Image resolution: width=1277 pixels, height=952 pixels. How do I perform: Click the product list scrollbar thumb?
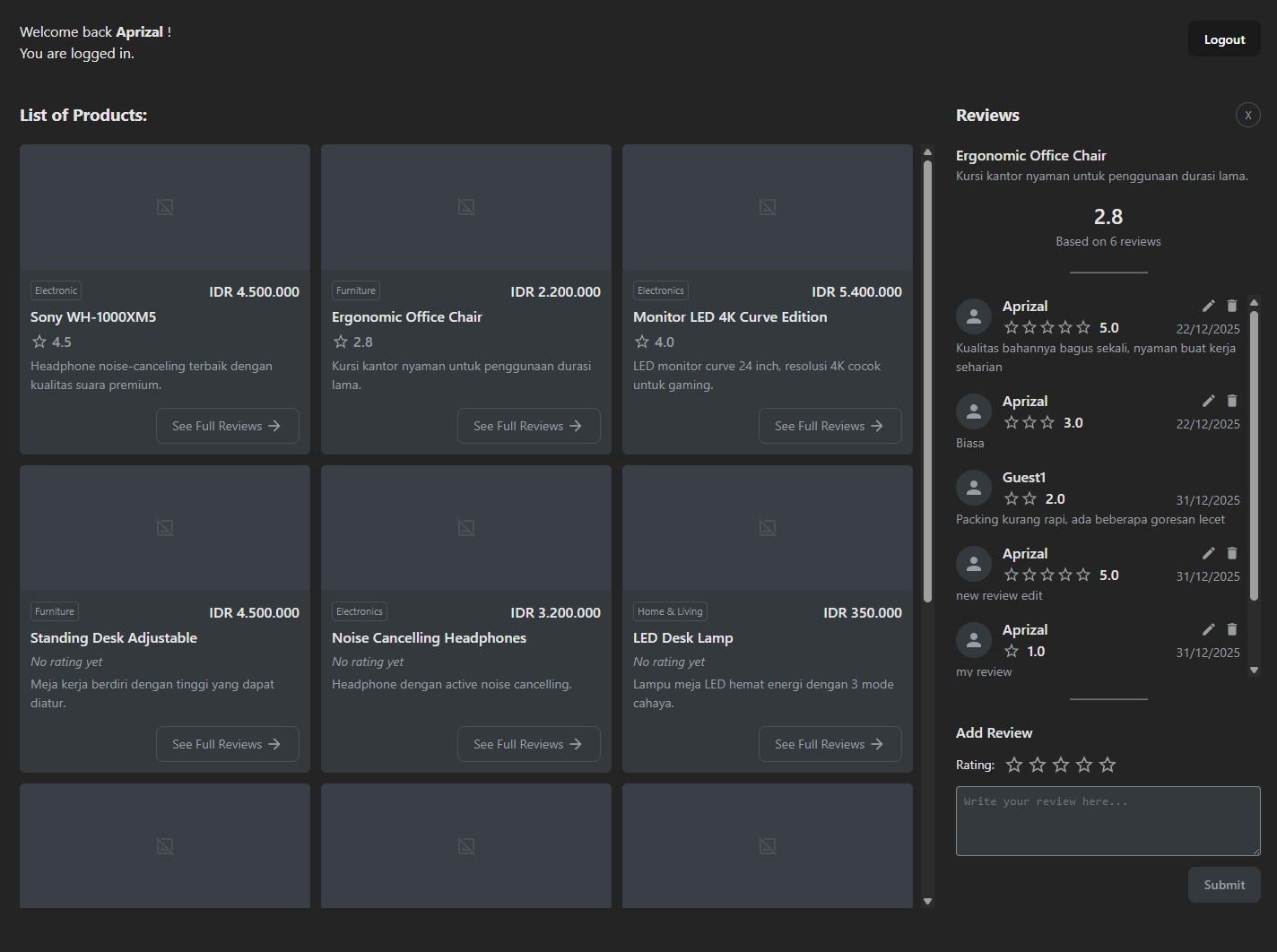click(x=927, y=381)
